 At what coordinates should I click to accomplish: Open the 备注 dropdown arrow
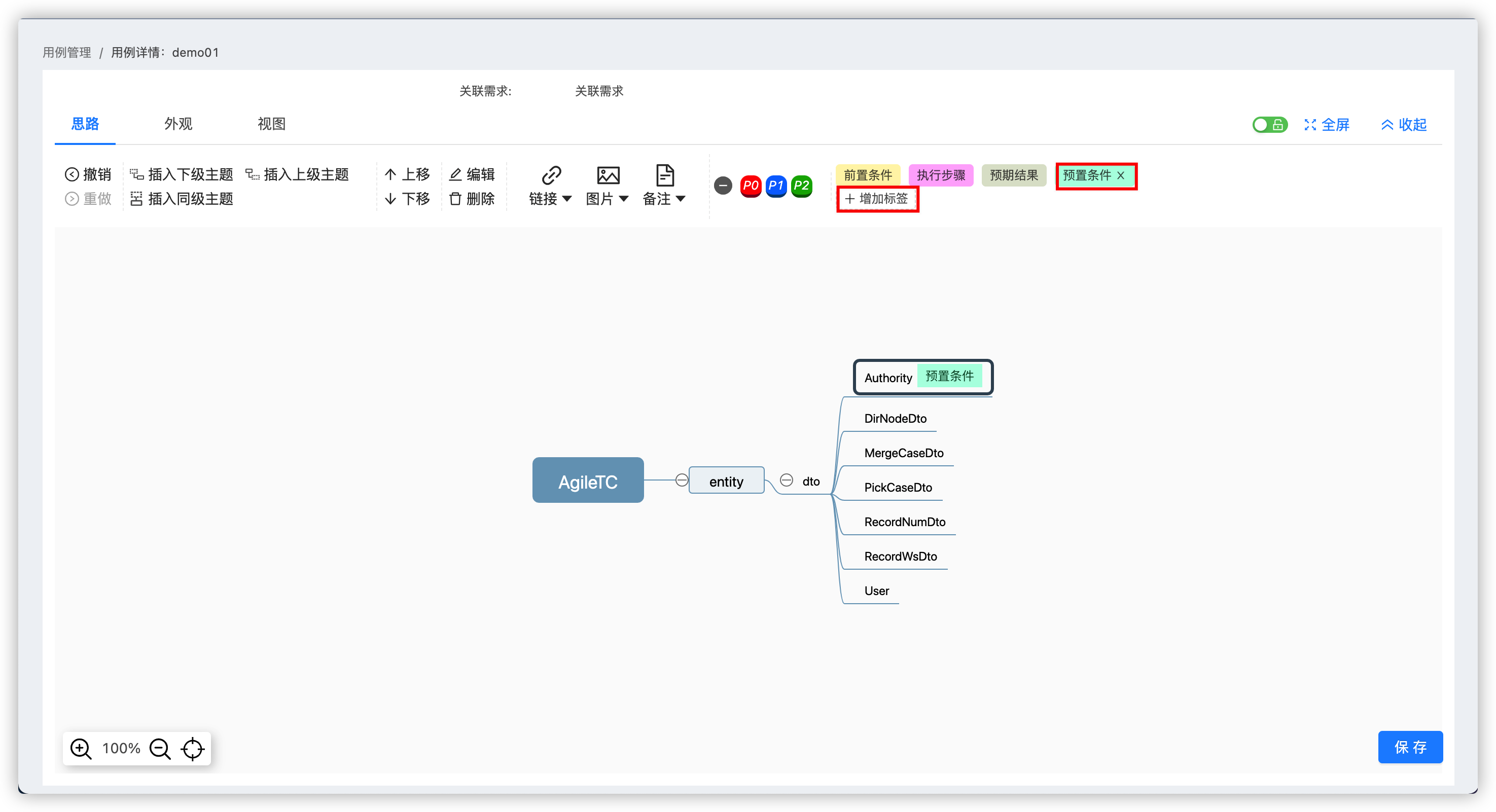[x=680, y=199]
